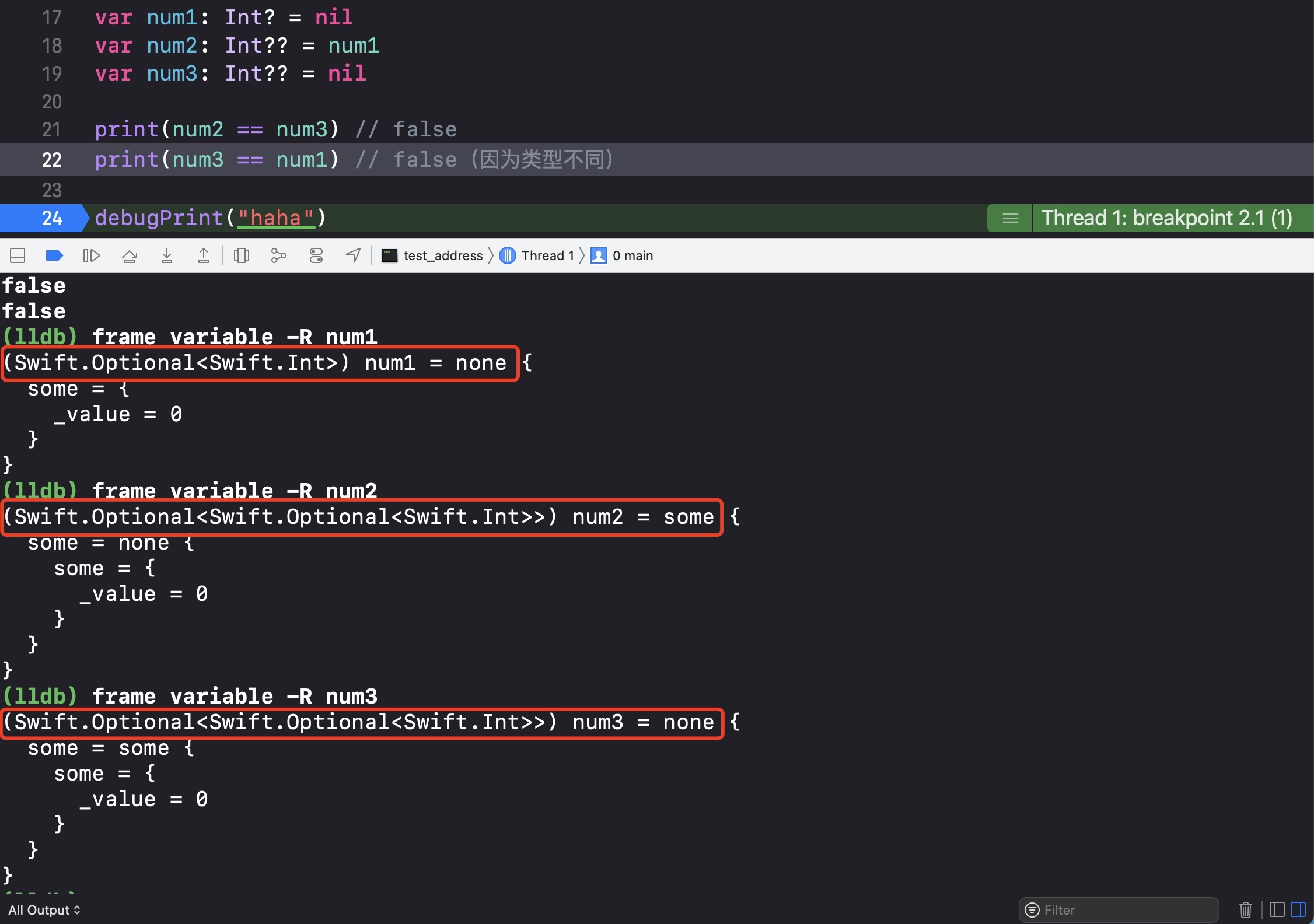Open the All Output filter popup
1314x924 pixels.
click(44, 910)
